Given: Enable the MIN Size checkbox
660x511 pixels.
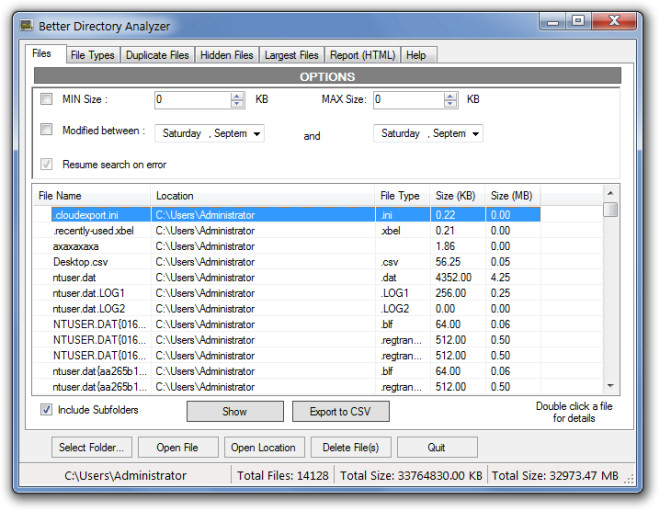Looking at the screenshot, I should pyautogui.click(x=46, y=99).
